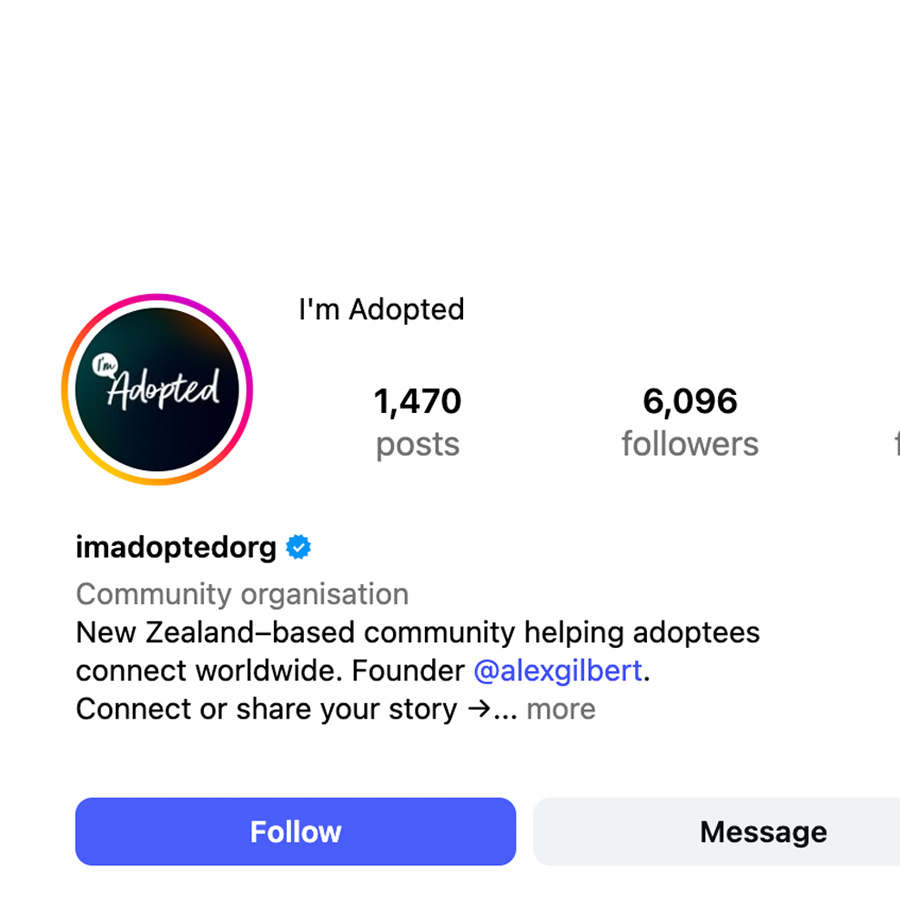This screenshot has width=900, height=900.
Task: Click the Community organisation category label
Action: (241, 594)
